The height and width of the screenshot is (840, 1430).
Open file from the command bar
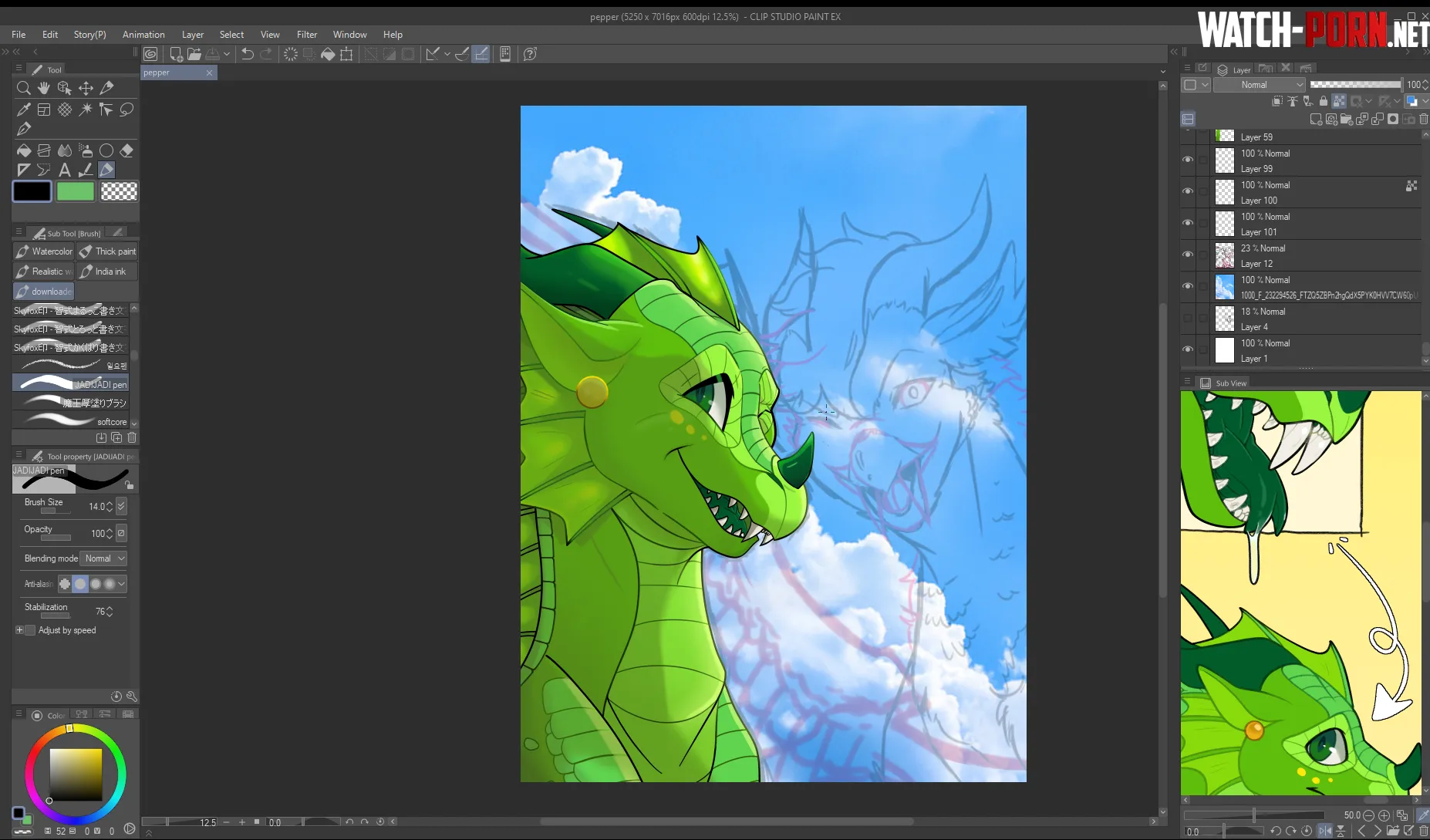click(x=194, y=54)
